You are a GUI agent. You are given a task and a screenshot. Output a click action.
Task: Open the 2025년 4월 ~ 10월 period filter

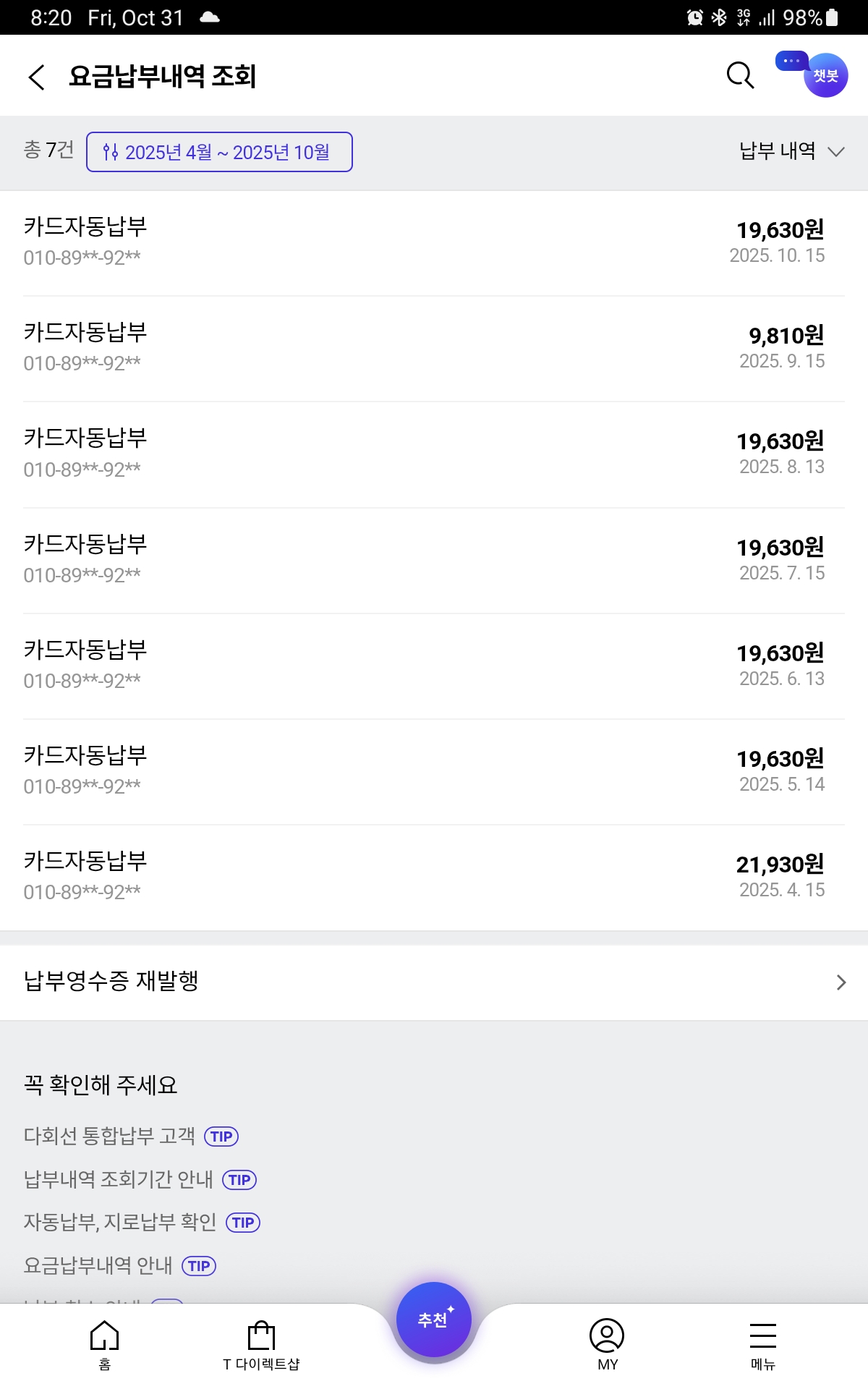(x=219, y=152)
